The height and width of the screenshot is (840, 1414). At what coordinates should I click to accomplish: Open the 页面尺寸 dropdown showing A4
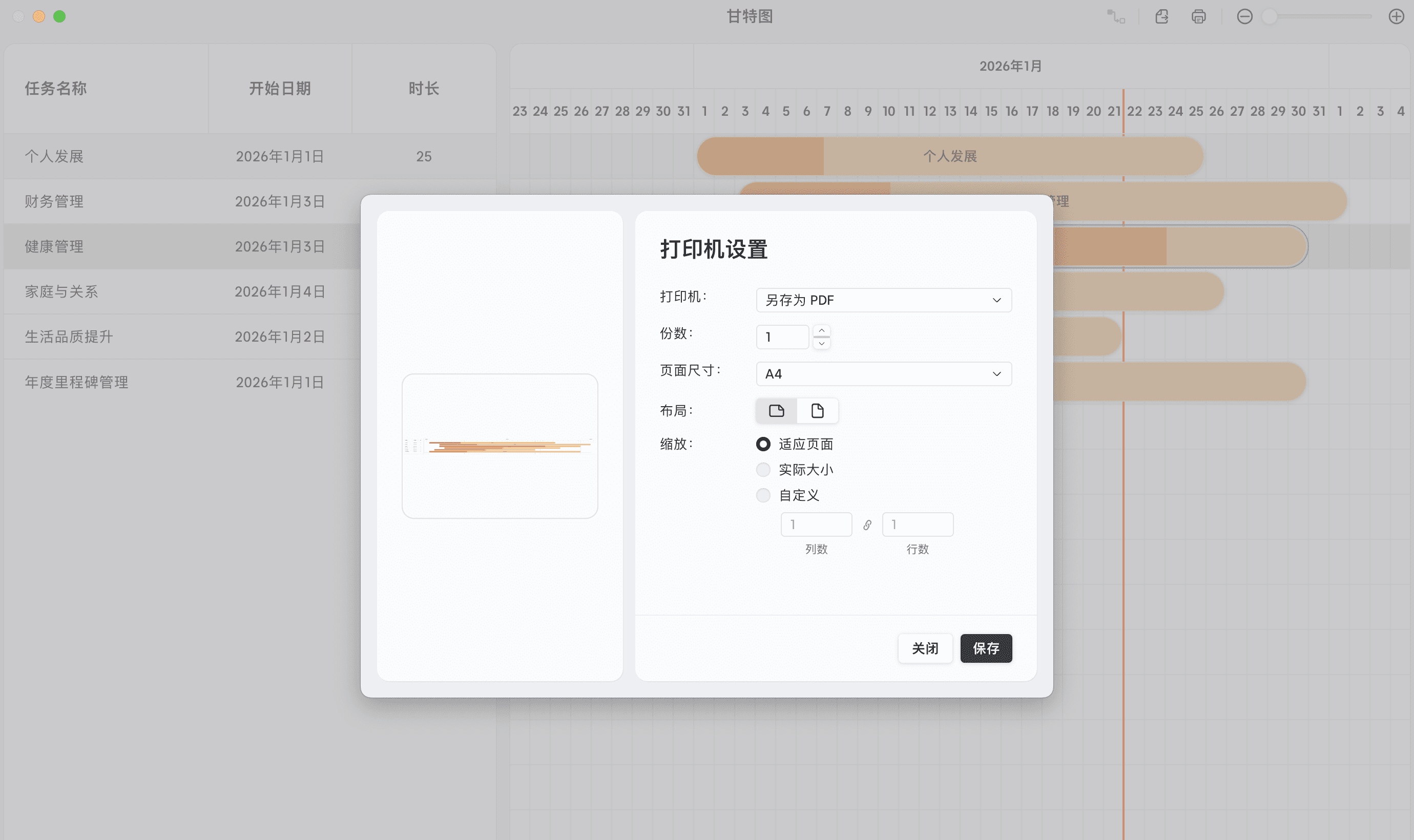[883, 373]
